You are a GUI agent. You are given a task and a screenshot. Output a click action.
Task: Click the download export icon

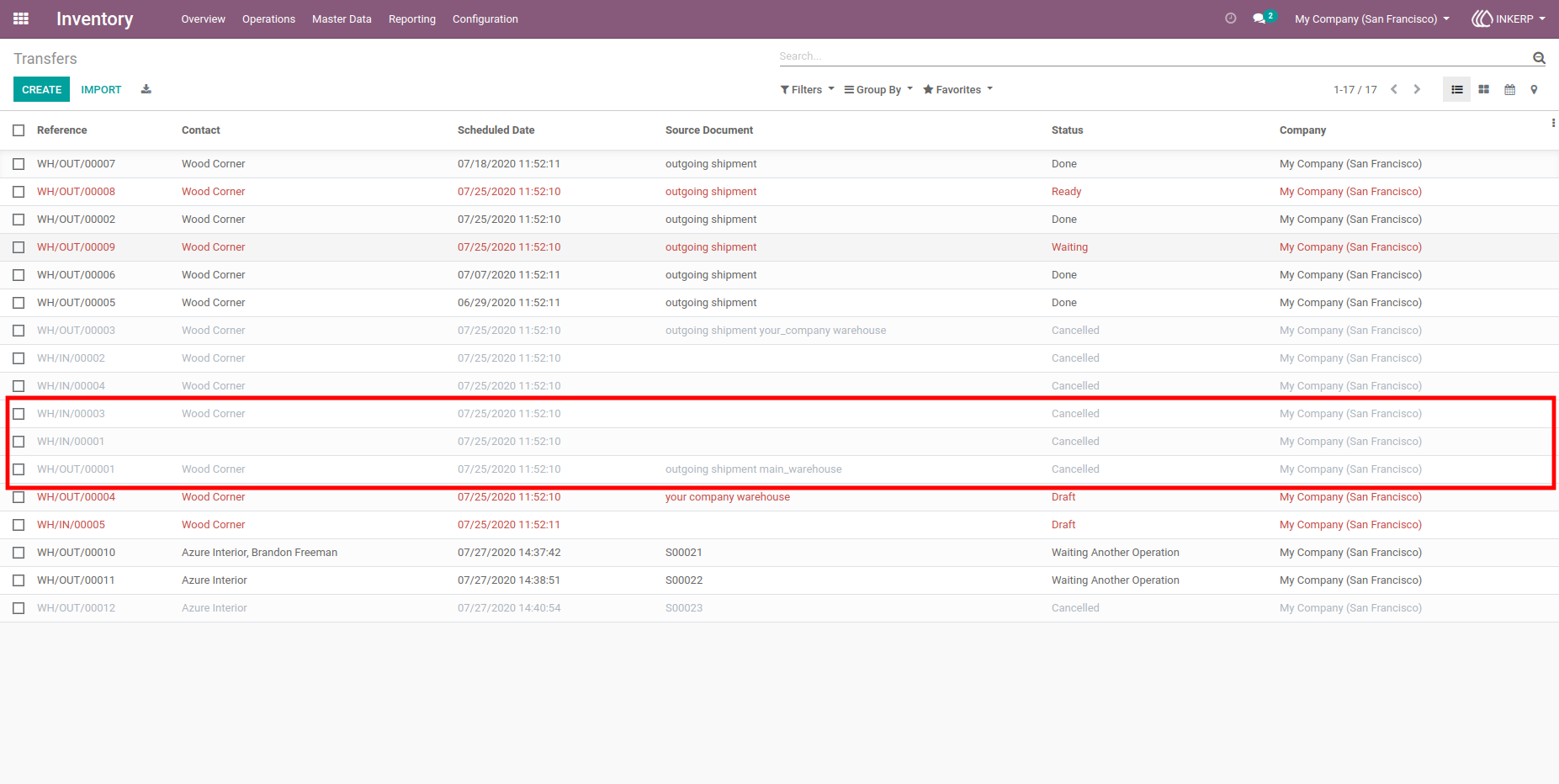coord(146,89)
